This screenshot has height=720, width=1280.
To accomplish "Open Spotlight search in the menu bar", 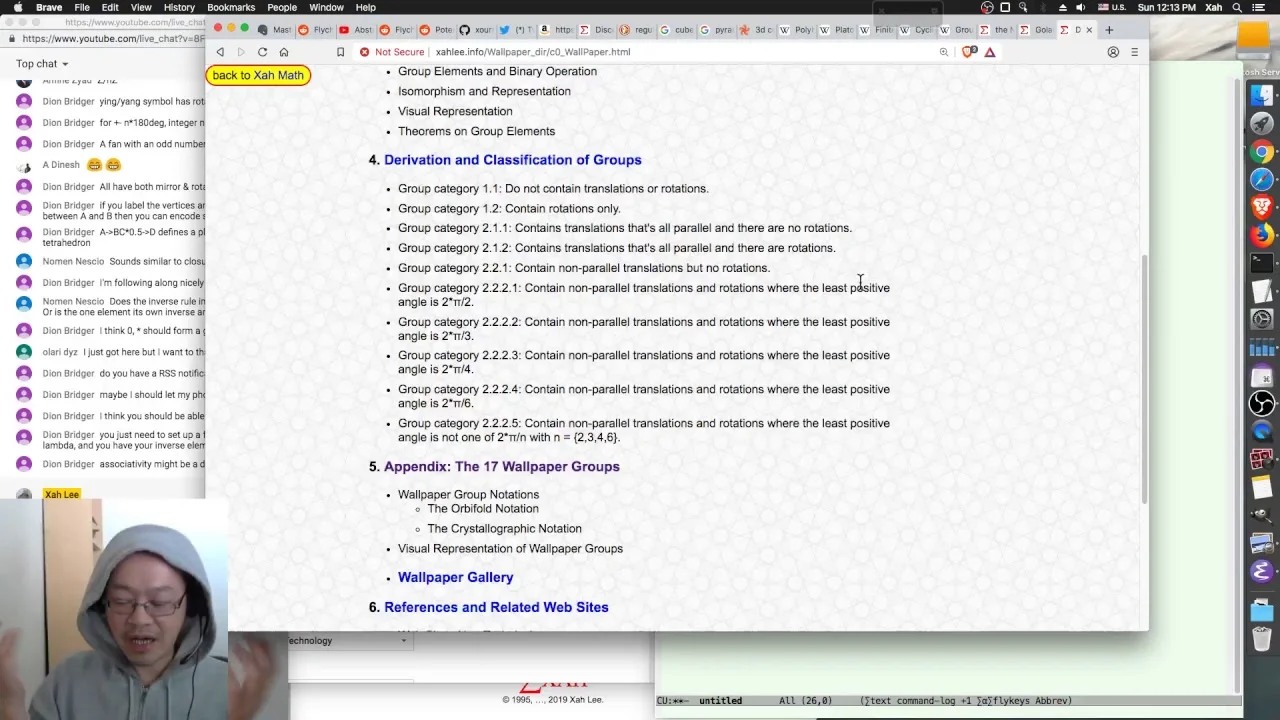I will [1238, 7].
